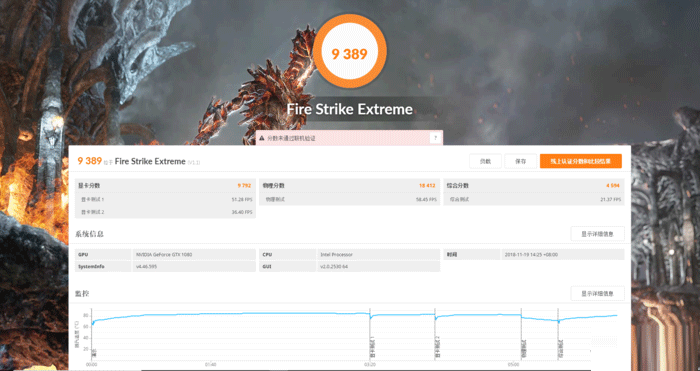Click the warning triangle icon in pink banner
This screenshot has width=700, height=371.
click(262, 138)
